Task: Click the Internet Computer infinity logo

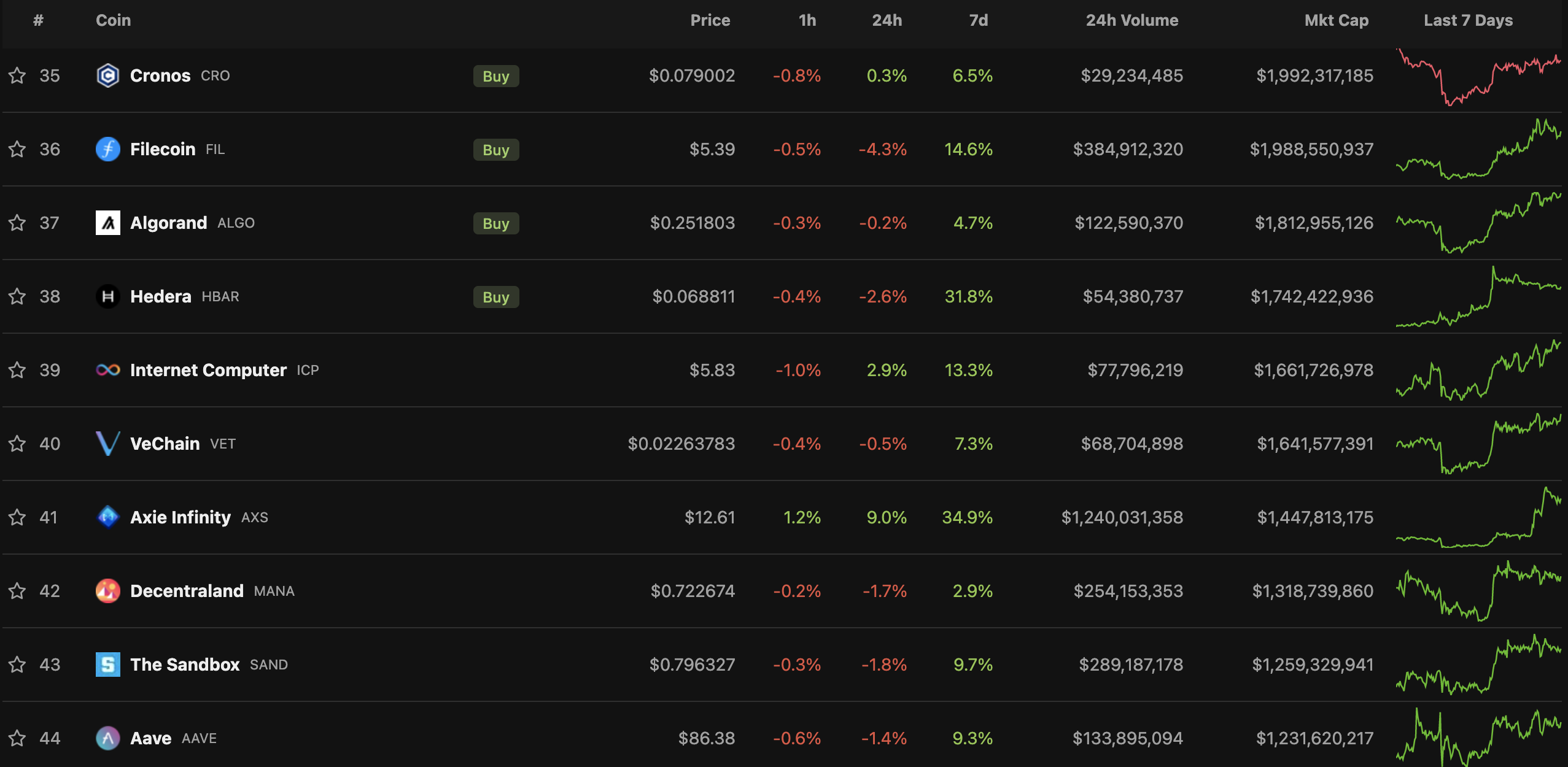Action: click(x=108, y=370)
